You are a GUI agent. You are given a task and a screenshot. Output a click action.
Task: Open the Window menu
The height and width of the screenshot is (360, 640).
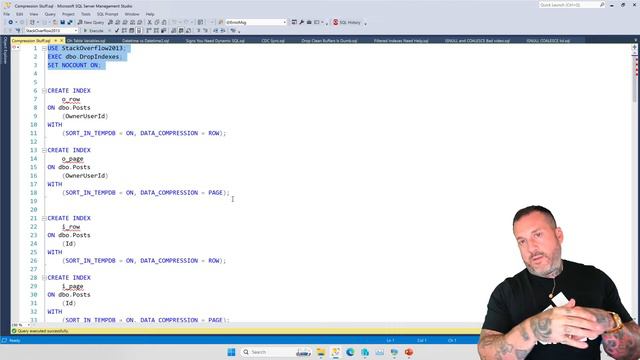[132, 14]
